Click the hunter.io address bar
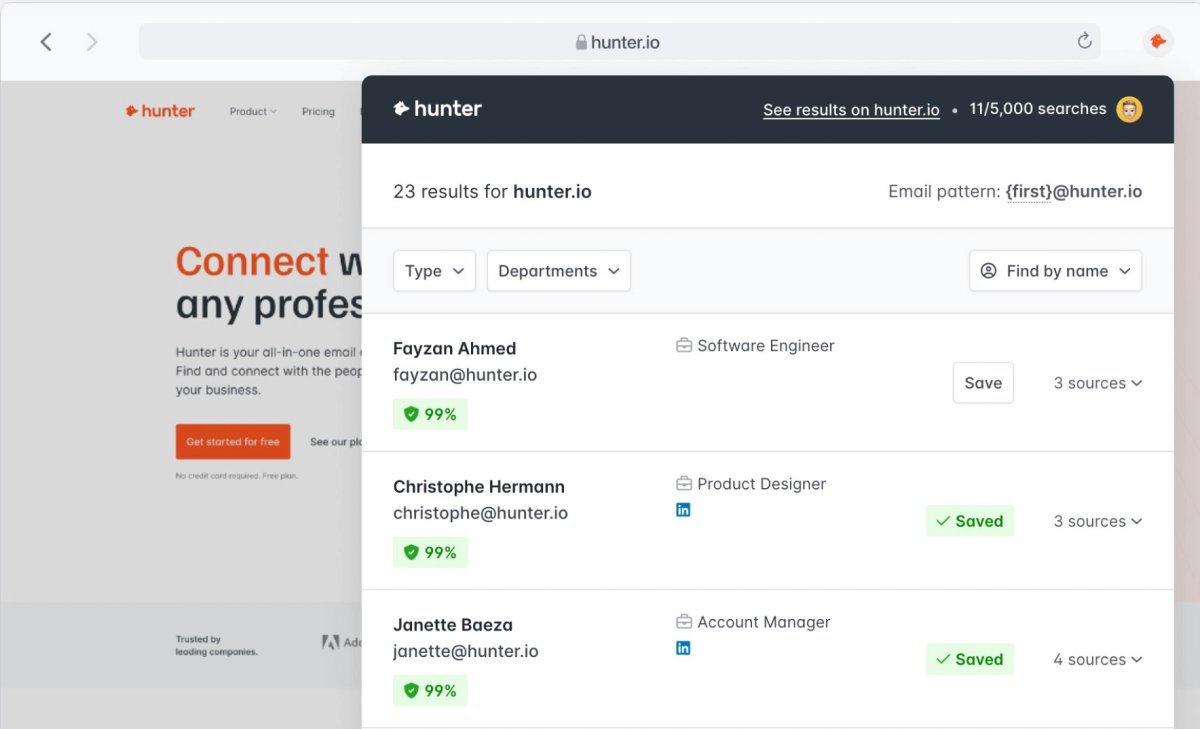 619,42
